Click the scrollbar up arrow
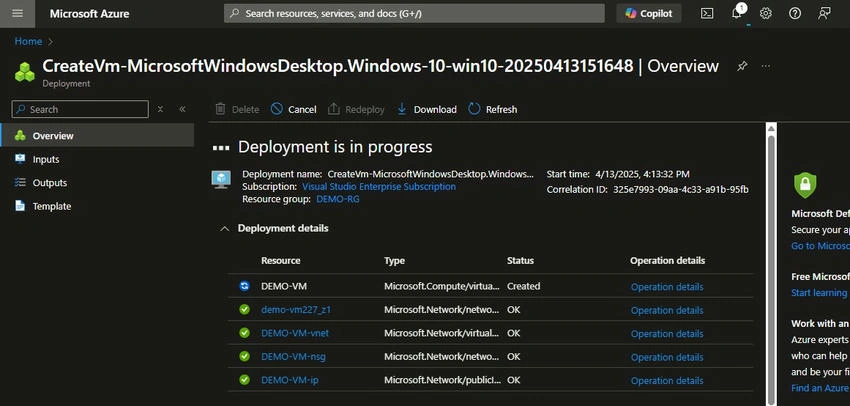Viewport: 850px width, 406px height. coord(771,128)
